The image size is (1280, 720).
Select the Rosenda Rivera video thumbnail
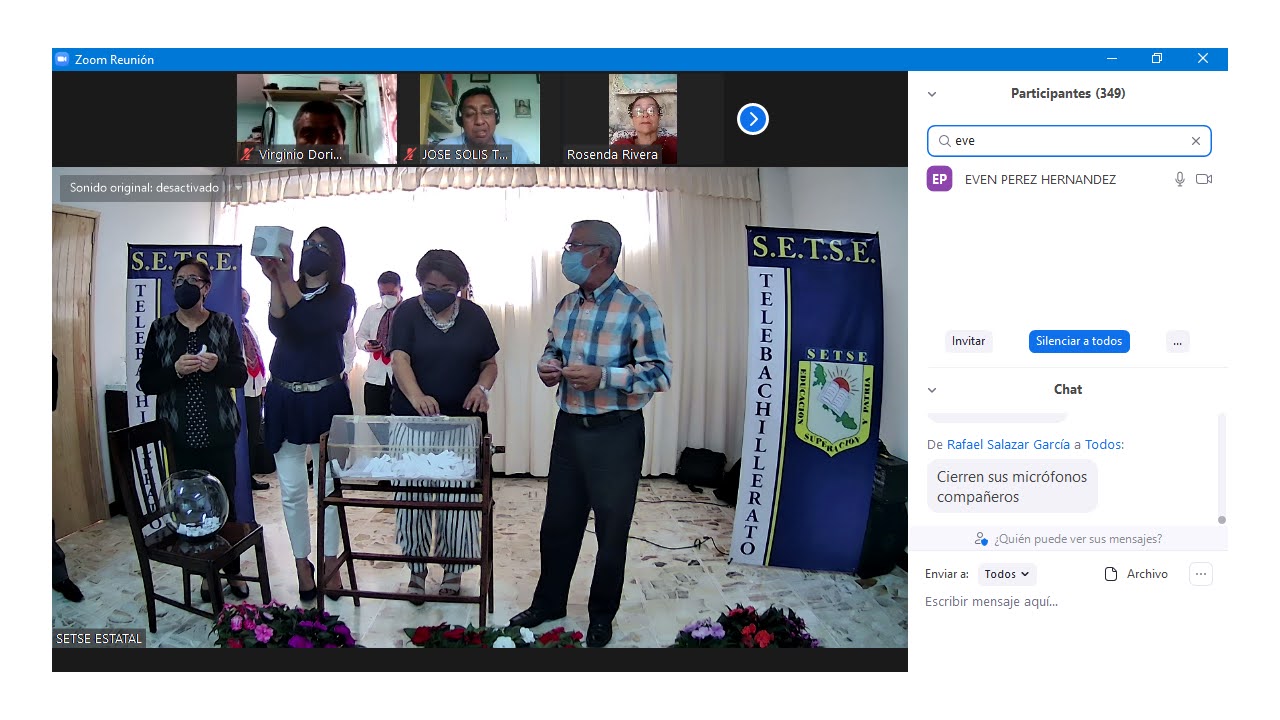(642, 118)
